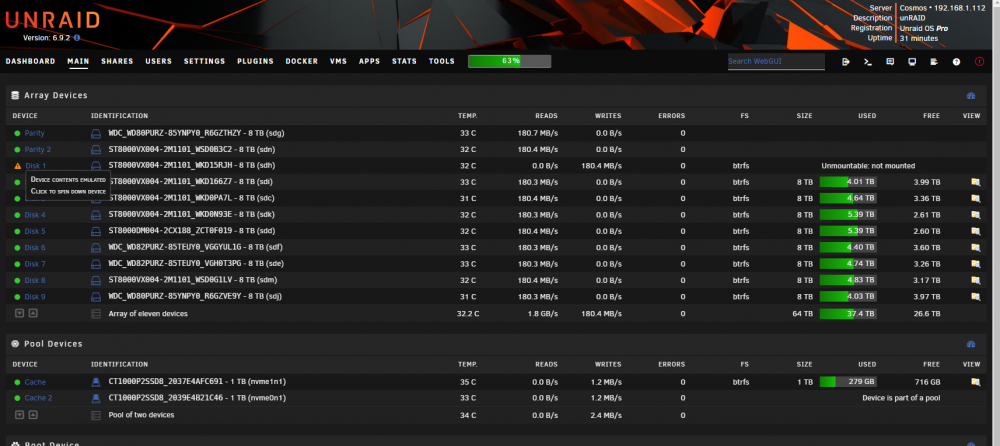This screenshot has width=1000, height=446.
Task: Click the down-arrow button in the pool totals row
Action: 20,415
